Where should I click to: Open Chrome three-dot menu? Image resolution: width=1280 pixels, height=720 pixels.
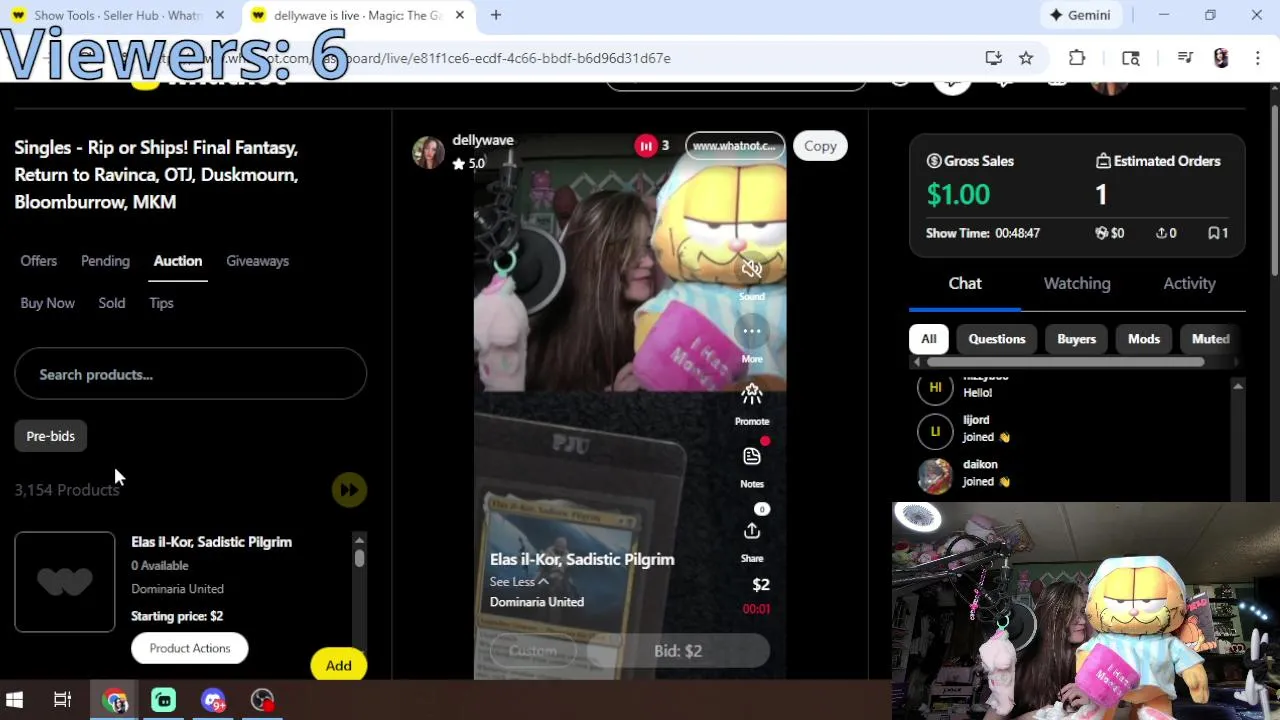point(1257,58)
